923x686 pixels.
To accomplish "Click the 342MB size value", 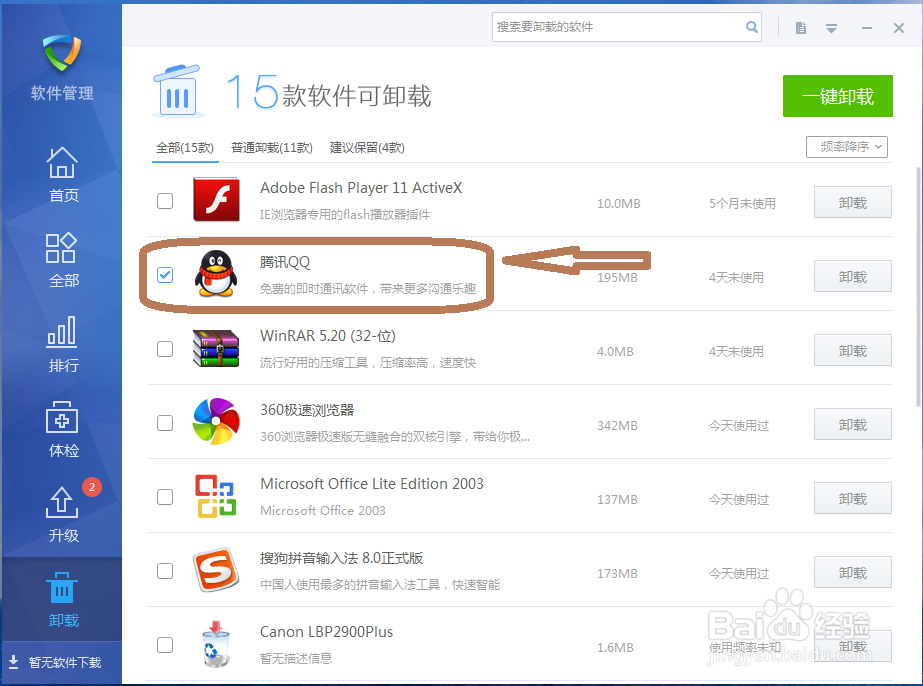I will click(617, 425).
